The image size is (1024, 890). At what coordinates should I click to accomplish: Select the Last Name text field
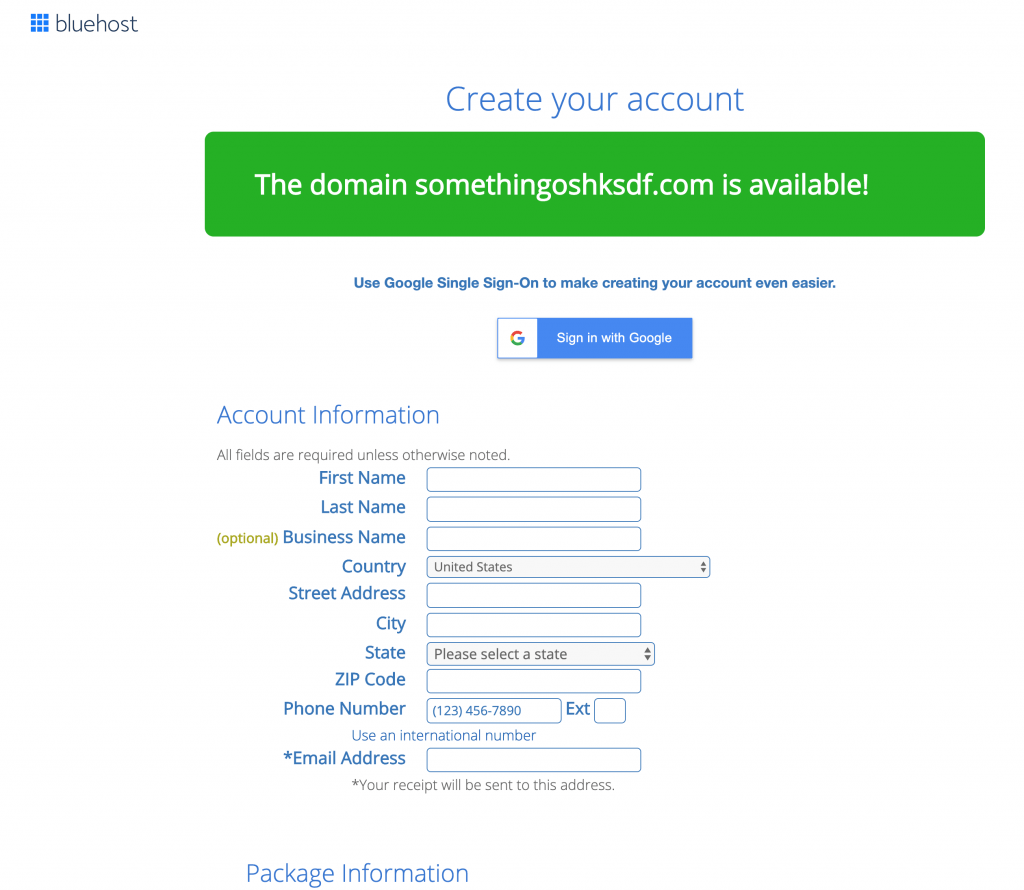(x=534, y=509)
